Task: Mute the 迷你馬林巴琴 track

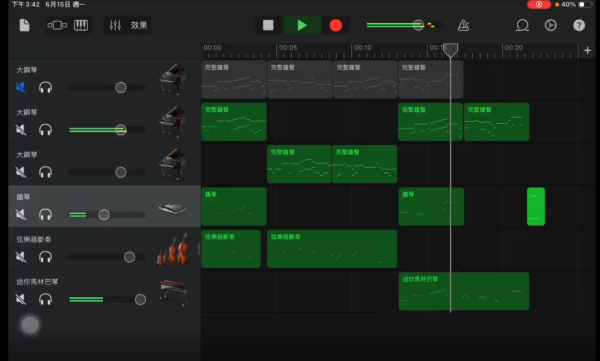Action: point(21,299)
